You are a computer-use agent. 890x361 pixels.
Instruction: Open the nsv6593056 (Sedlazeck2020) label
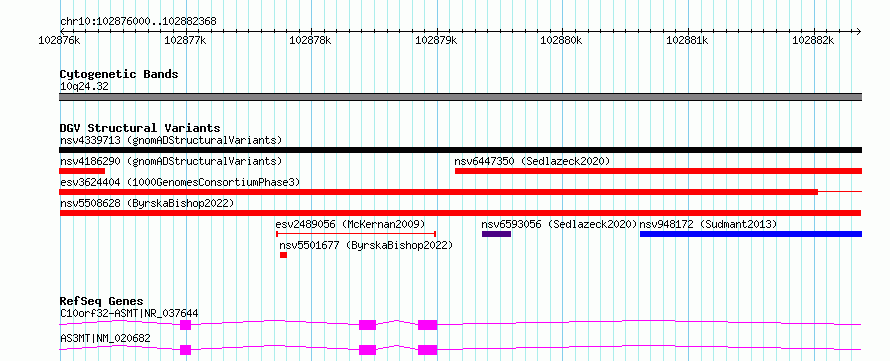(560, 224)
